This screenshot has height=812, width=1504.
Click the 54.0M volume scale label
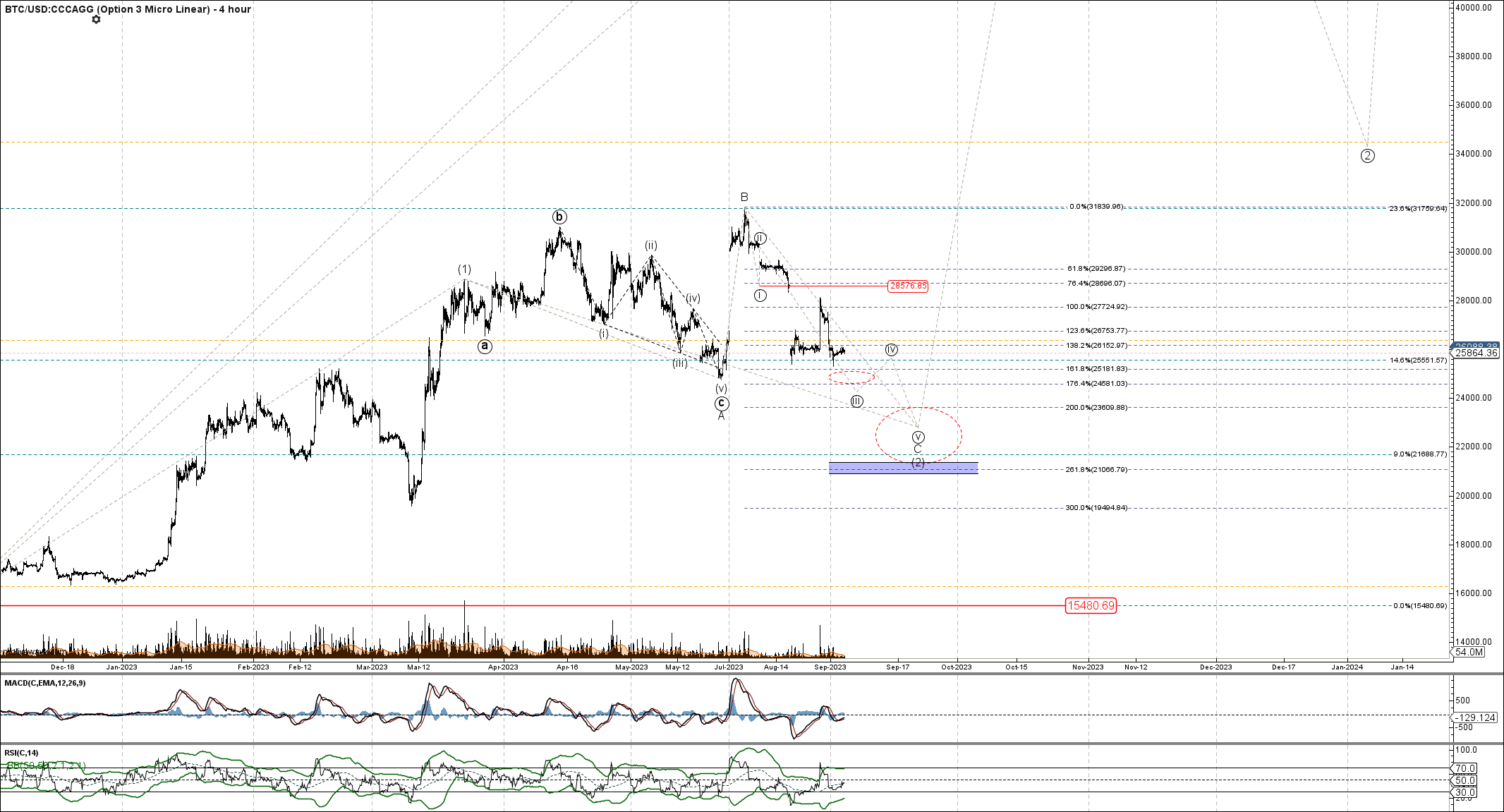pyautogui.click(x=1469, y=652)
